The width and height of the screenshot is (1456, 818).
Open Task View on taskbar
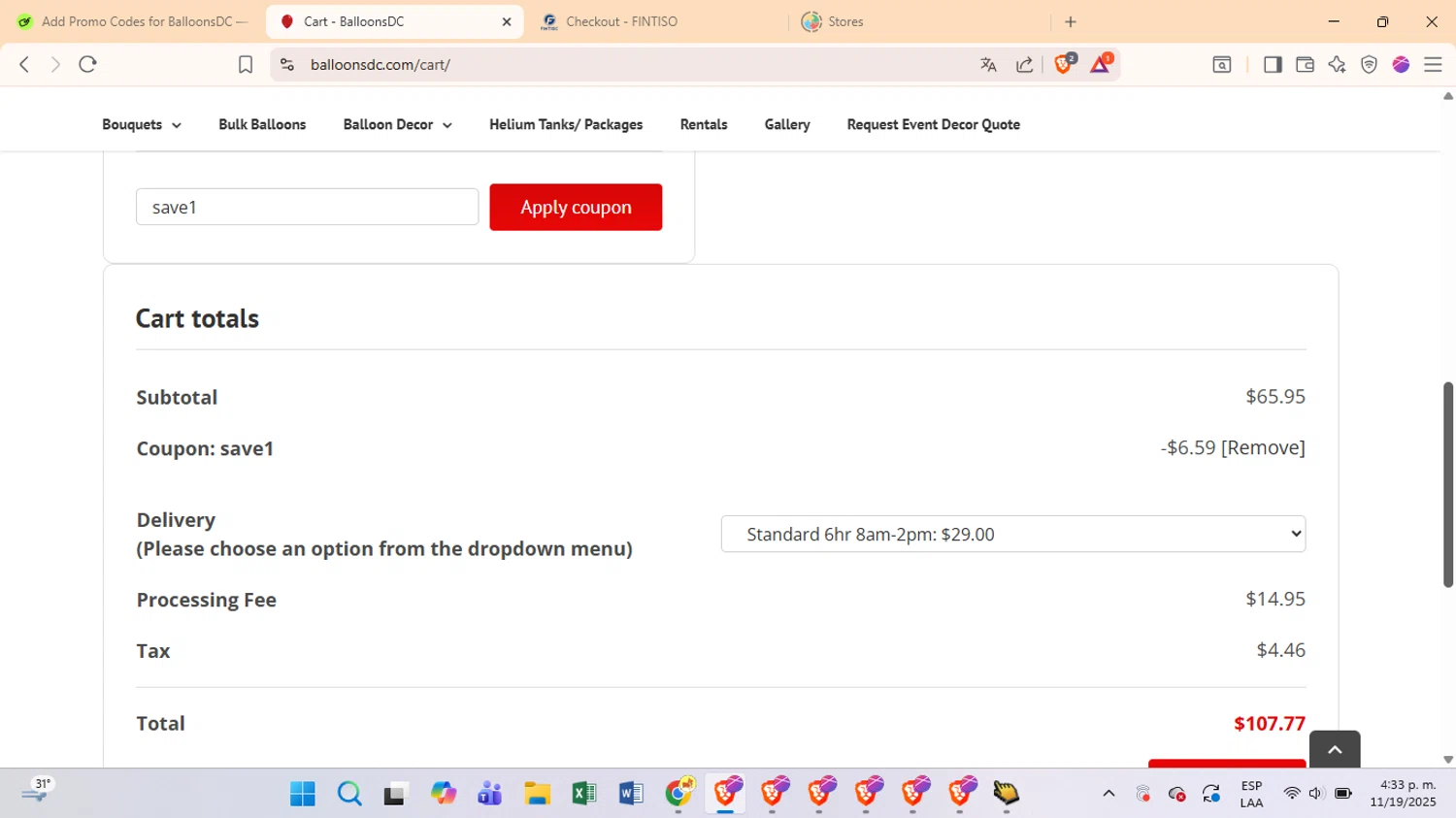pyautogui.click(x=396, y=794)
